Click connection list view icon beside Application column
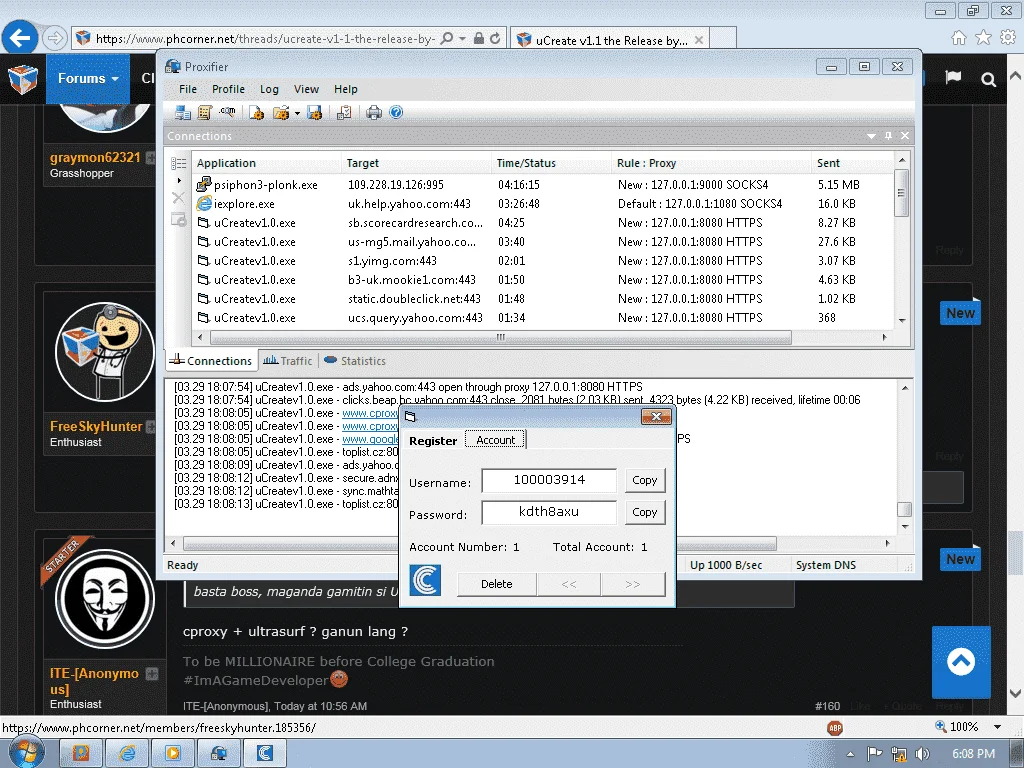The height and width of the screenshot is (768, 1024). [178, 163]
